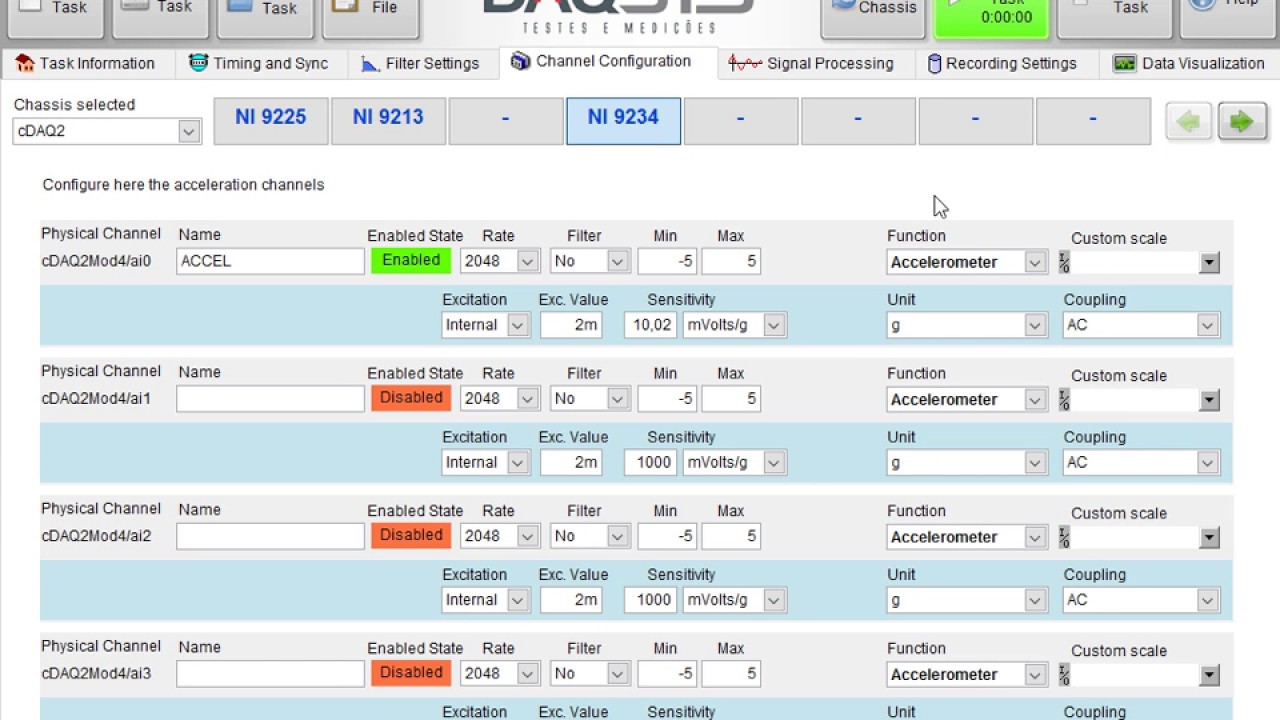Switch to Timing and Sync tab
This screenshot has width=1280, height=720.
259,63
